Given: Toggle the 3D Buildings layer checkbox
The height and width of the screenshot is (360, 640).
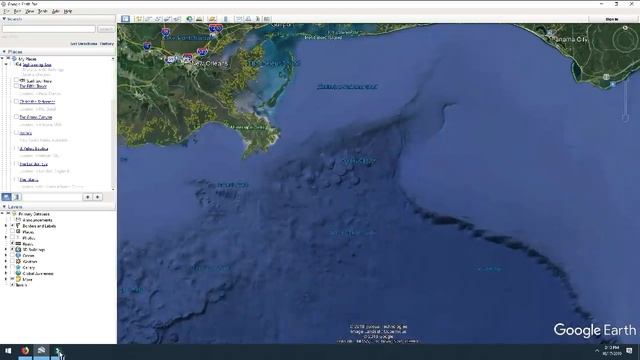Looking at the screenshot, I should pos(13,249).
